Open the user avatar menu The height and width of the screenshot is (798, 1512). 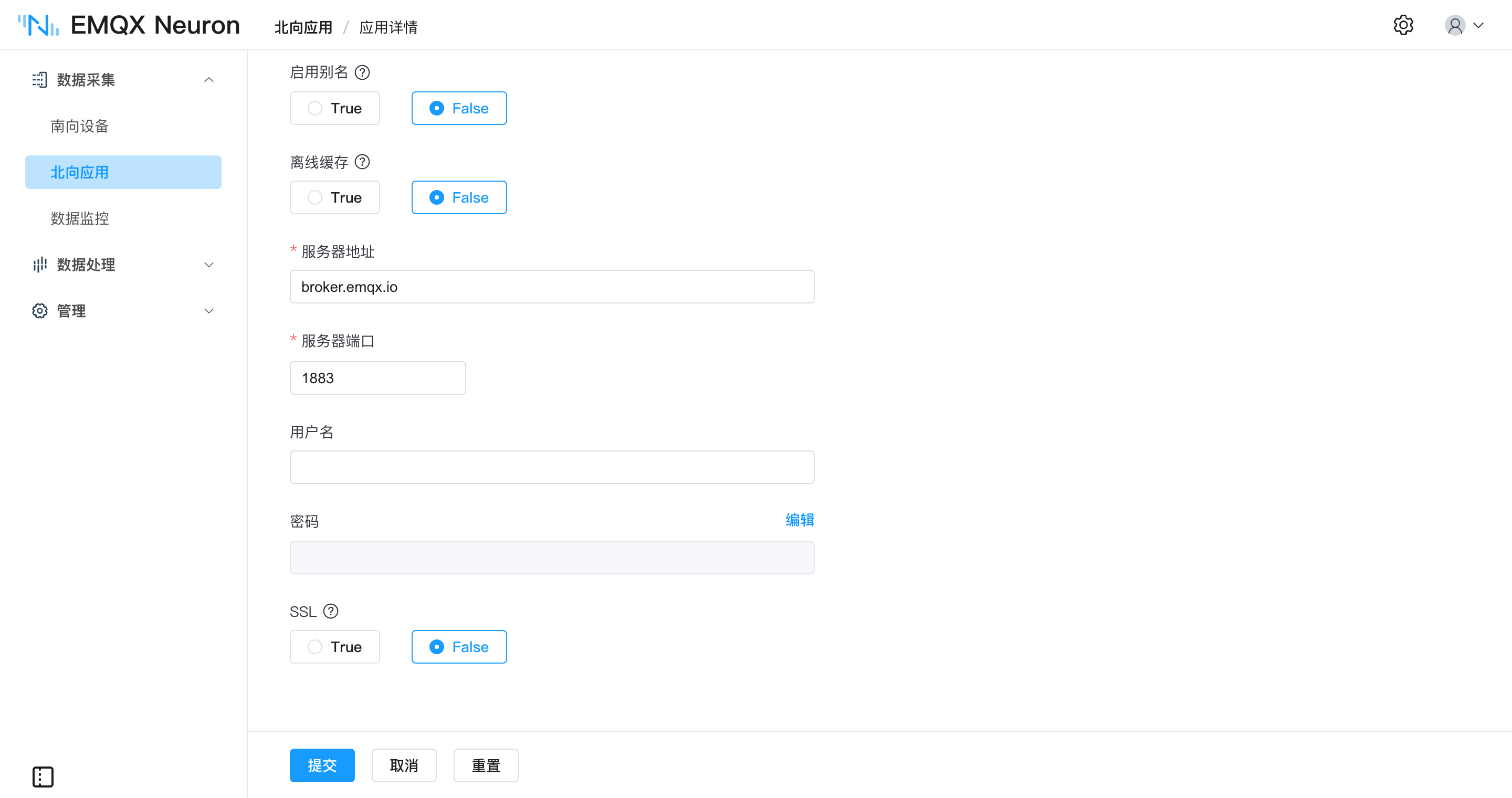click(1454, 25)
